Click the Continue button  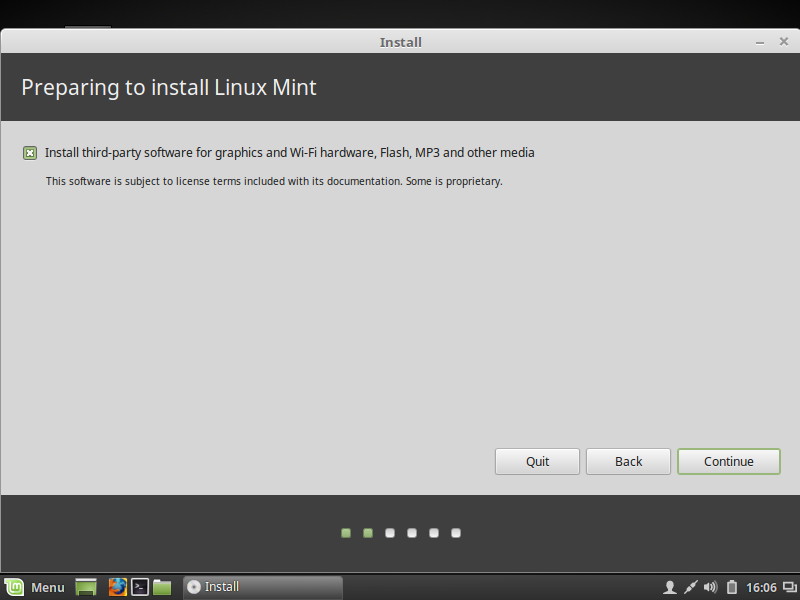click(729, 461)
